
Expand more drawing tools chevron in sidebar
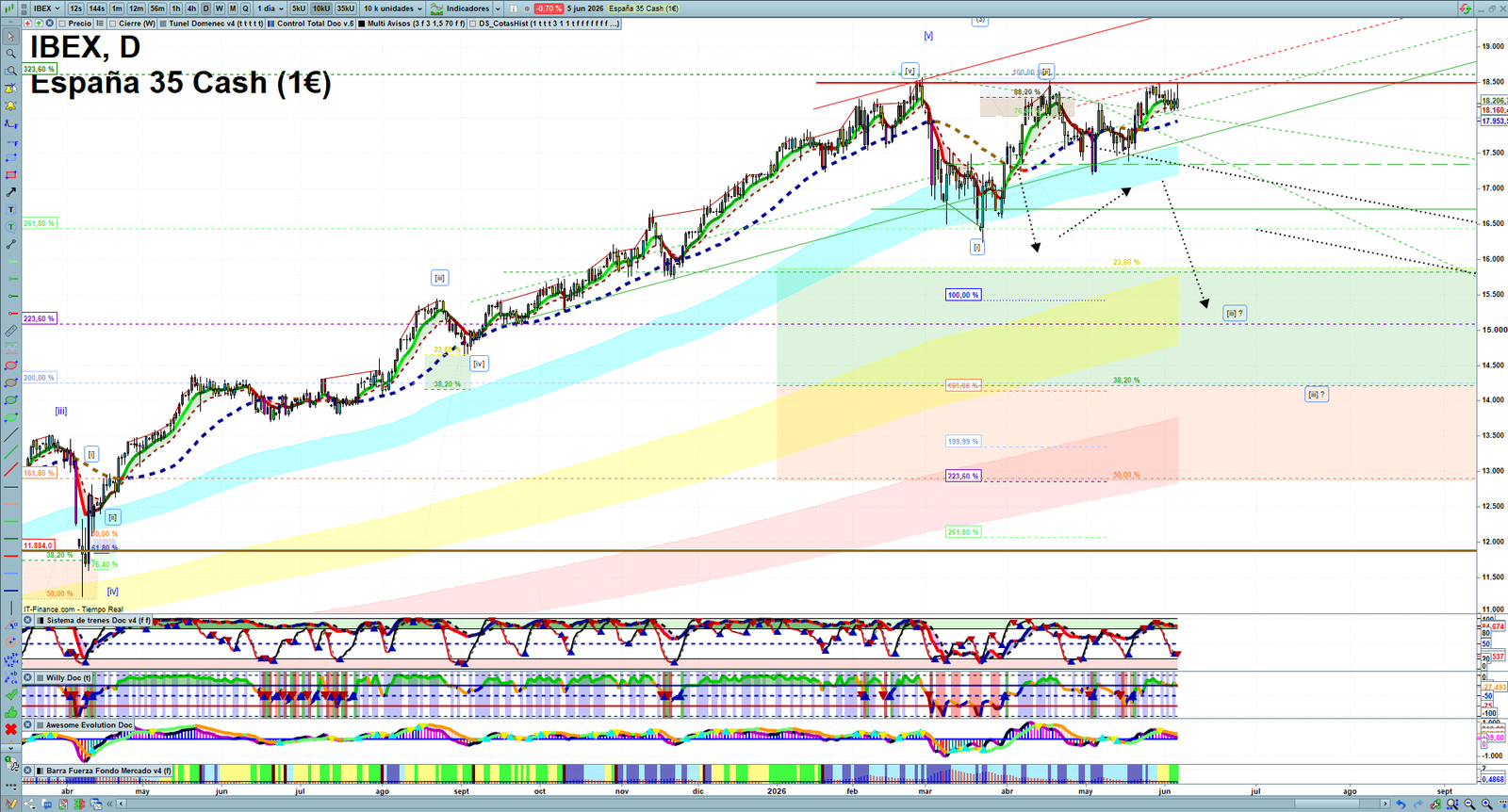11,747
